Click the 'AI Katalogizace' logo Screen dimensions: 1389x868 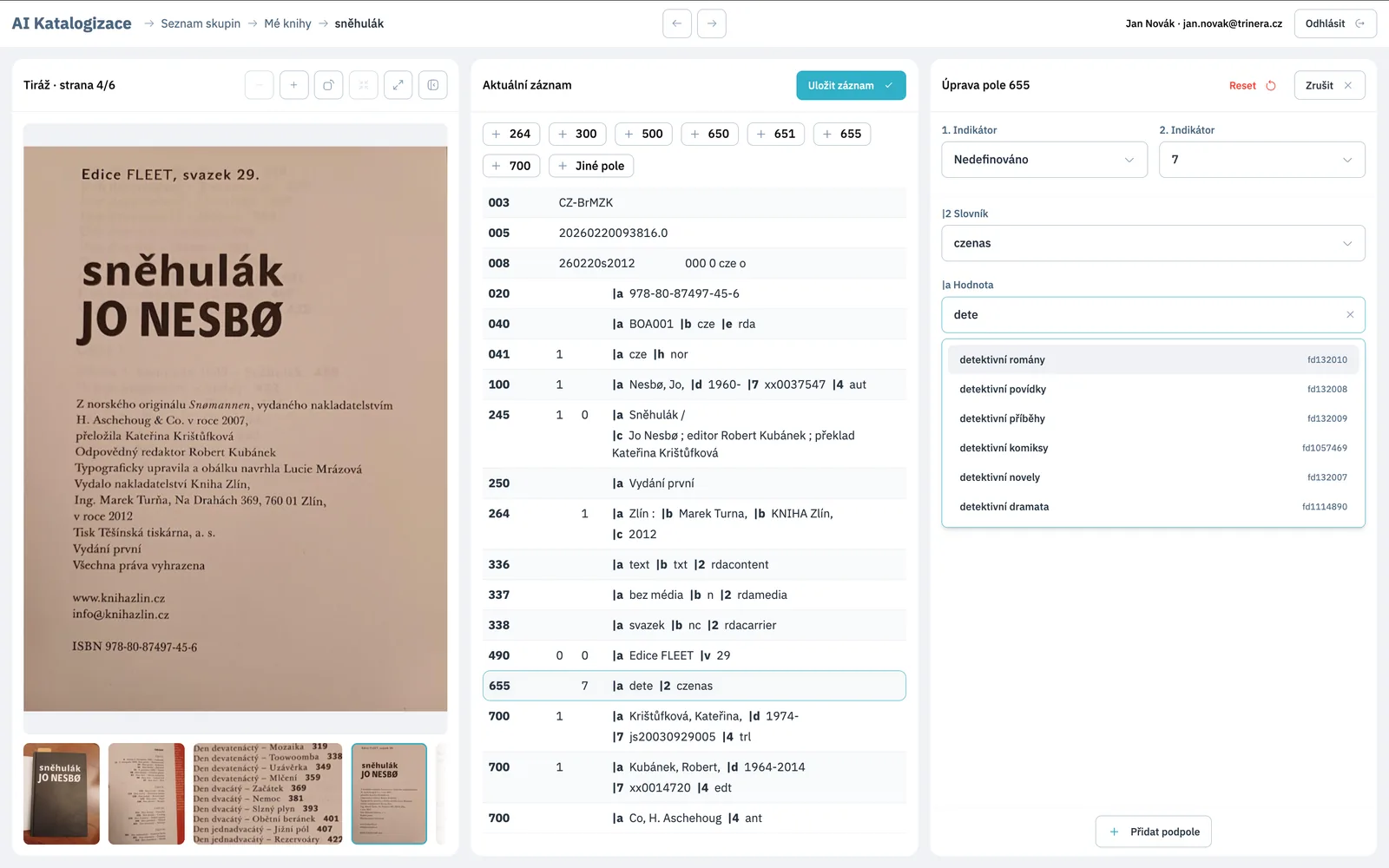[x=72, y=23]
